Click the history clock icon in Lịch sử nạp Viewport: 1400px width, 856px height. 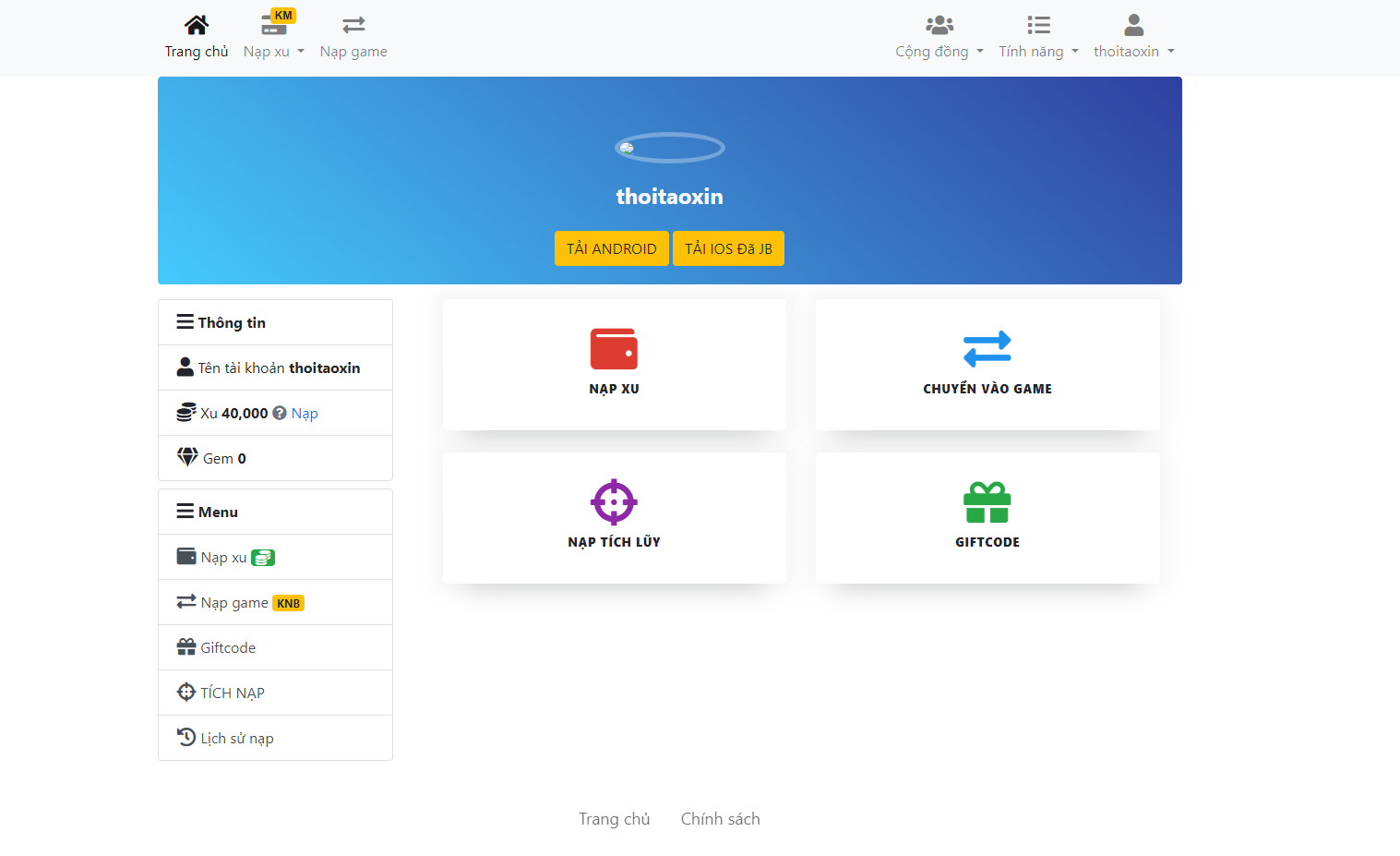point(186,737)
